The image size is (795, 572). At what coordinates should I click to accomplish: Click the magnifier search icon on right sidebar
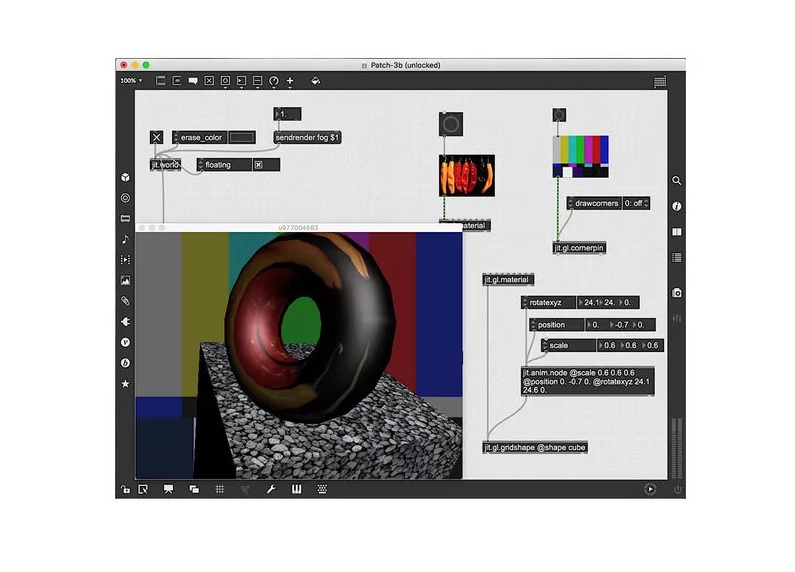pos(676,181)
